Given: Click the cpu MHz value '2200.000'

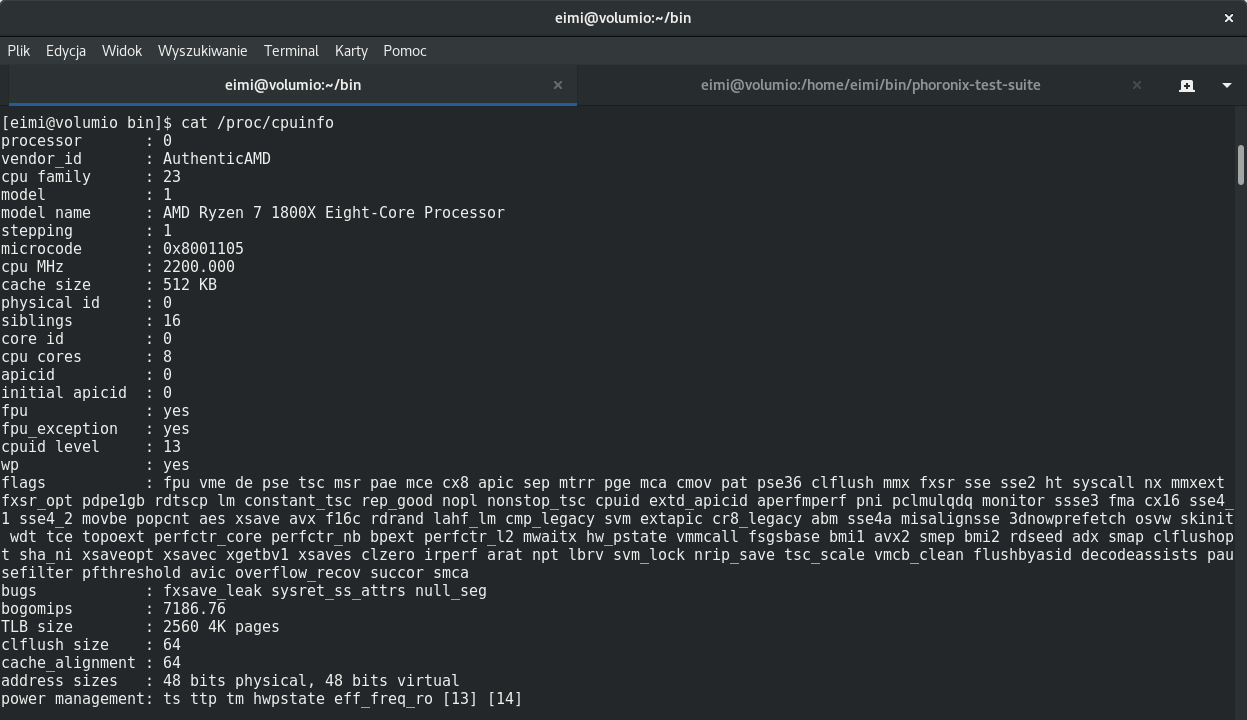Looking at the screenshot, I should coord(199,266).
